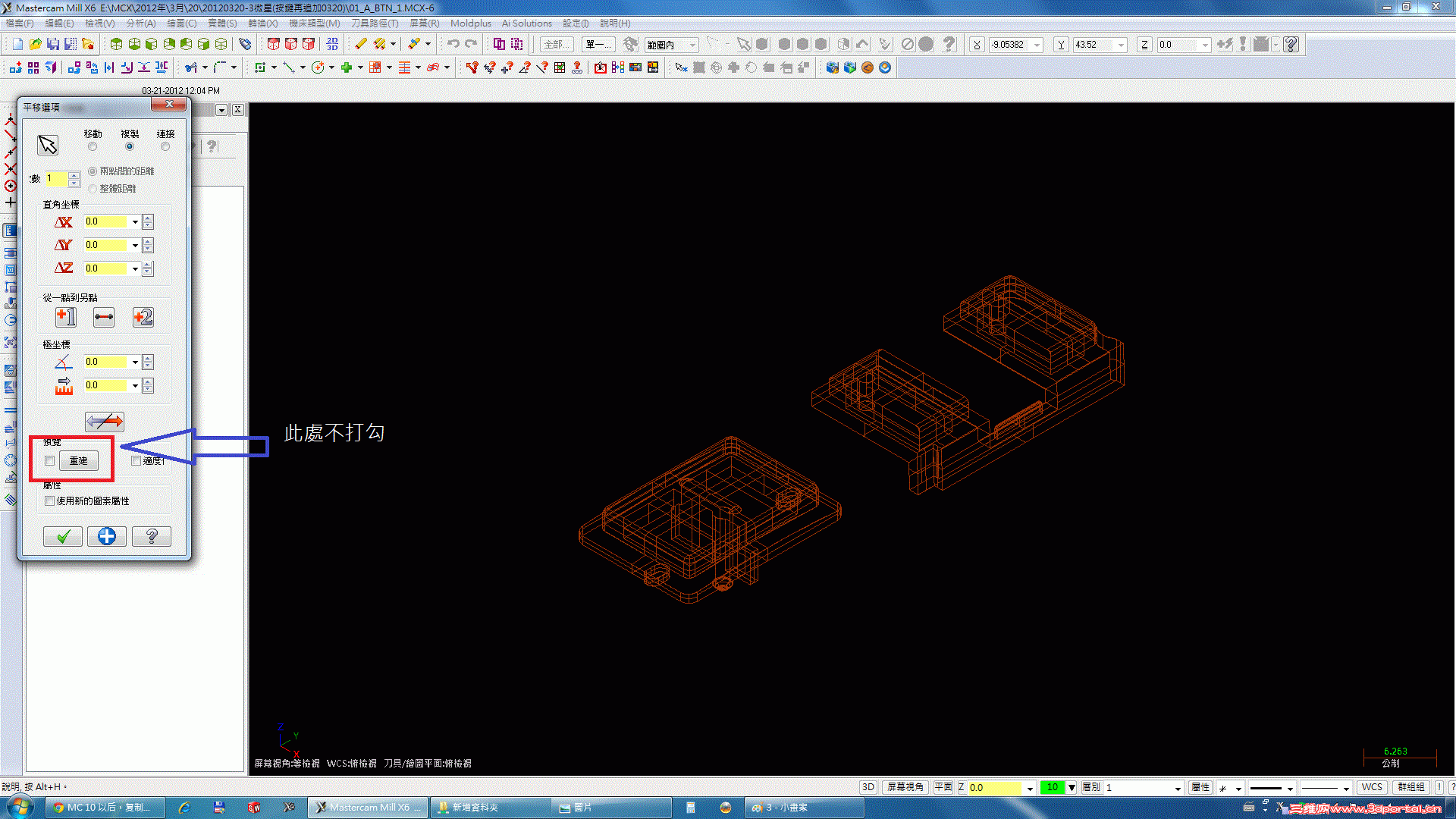Toggle the 2D/3D construction mode icon

pos(868,787)
